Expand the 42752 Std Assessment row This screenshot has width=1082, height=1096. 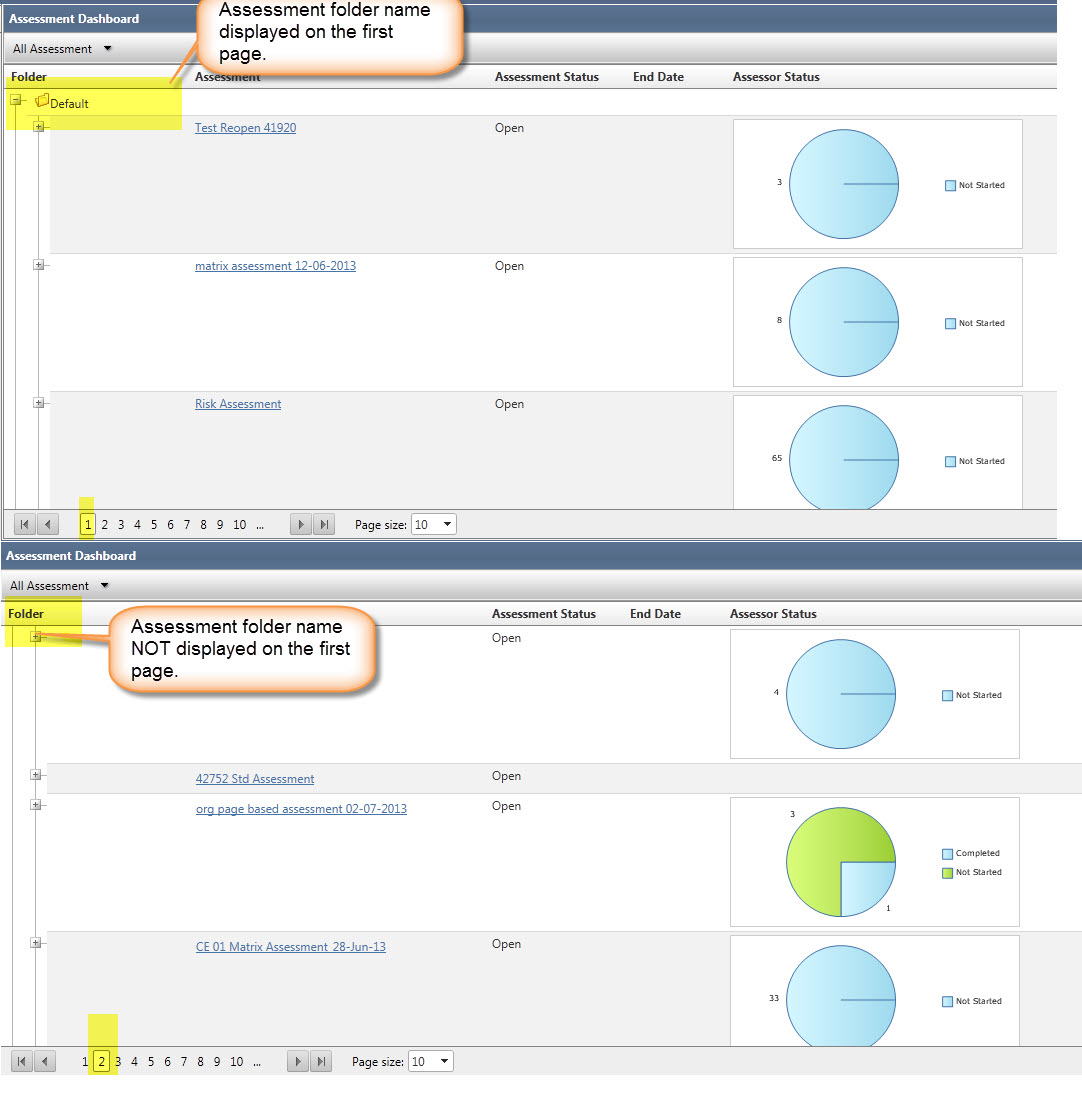(36, 774)
